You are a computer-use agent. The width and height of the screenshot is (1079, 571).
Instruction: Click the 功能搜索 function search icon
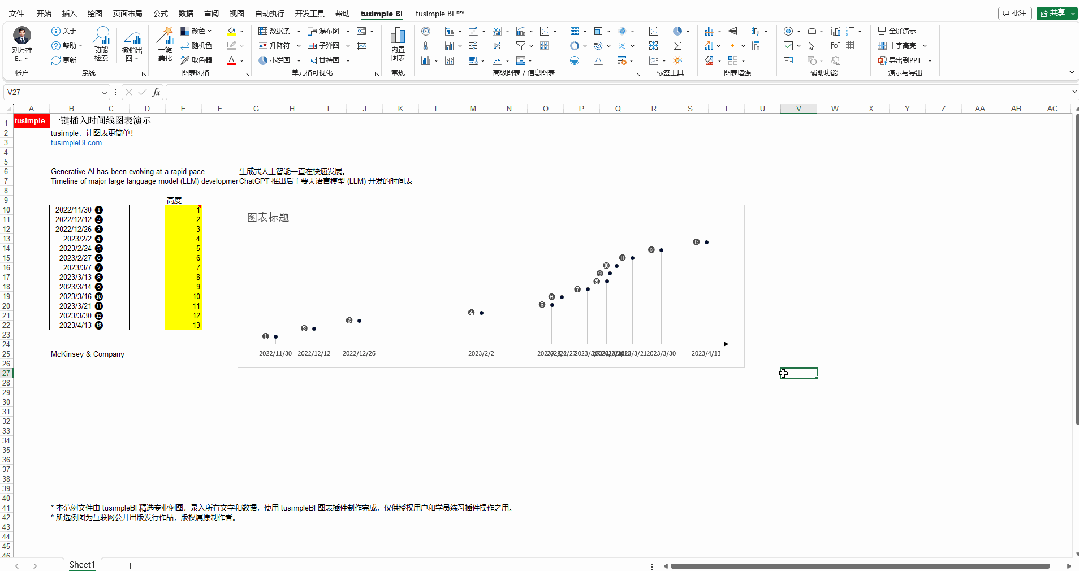point(102,35)
